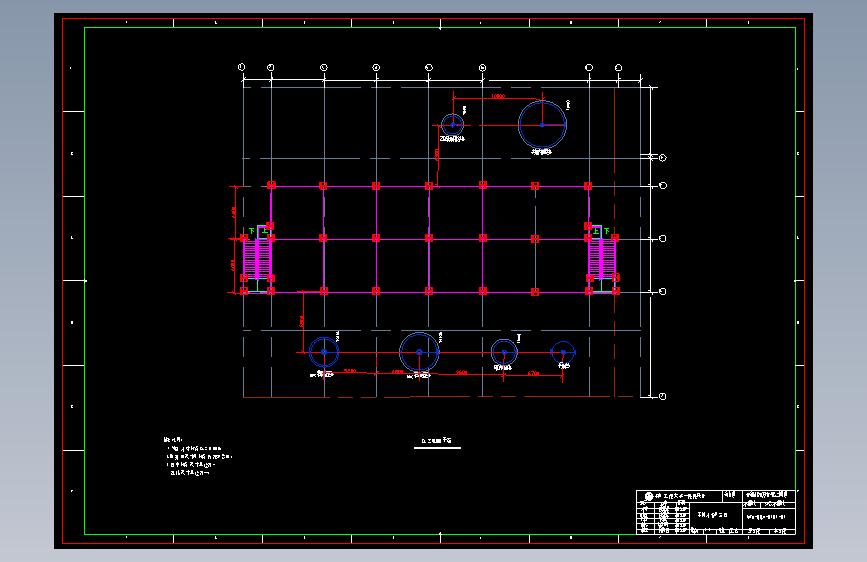
Task: Click the underlined drawing title below the plan
Action: coord(437,441)
